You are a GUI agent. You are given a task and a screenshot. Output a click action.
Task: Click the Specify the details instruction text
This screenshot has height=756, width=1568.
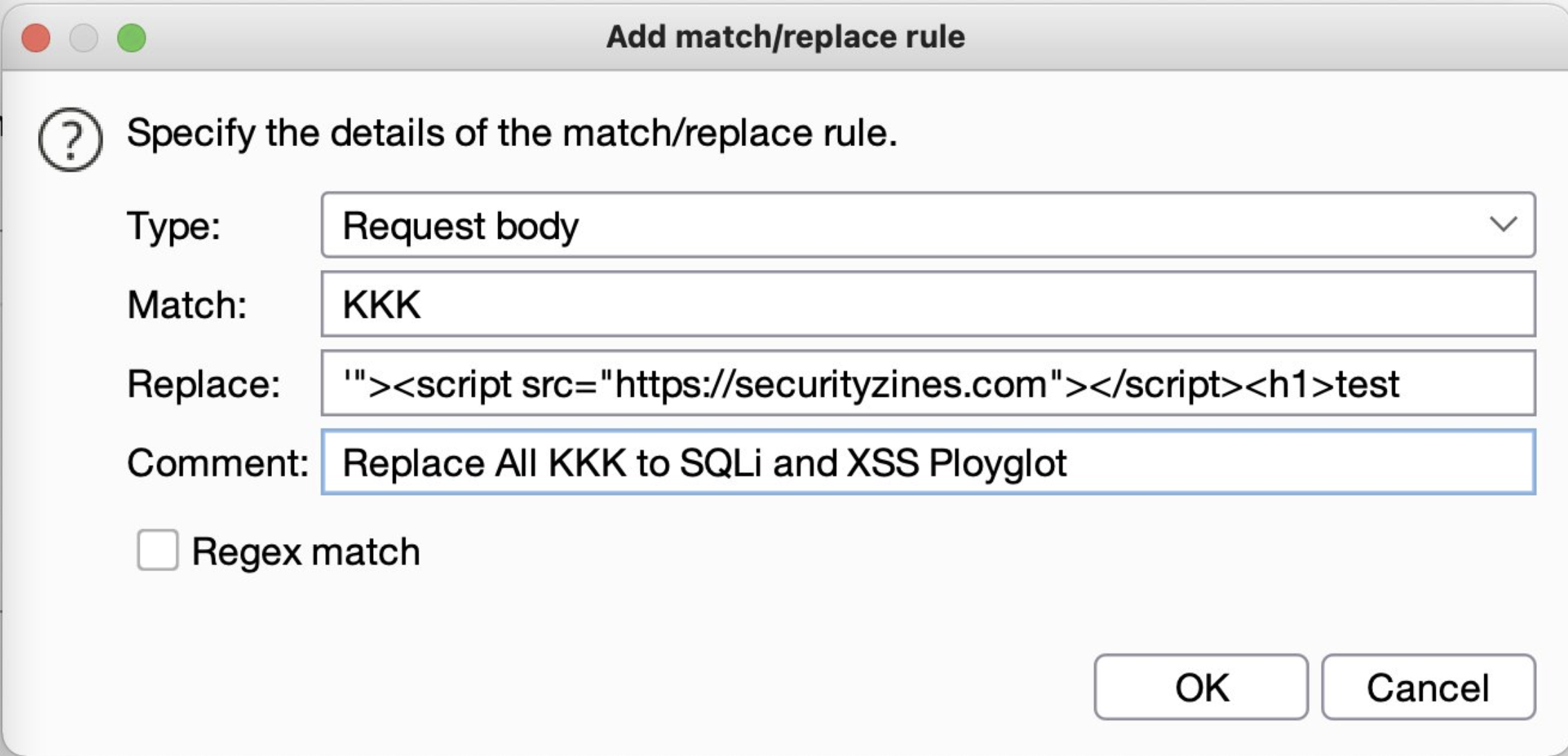(512, 133)
